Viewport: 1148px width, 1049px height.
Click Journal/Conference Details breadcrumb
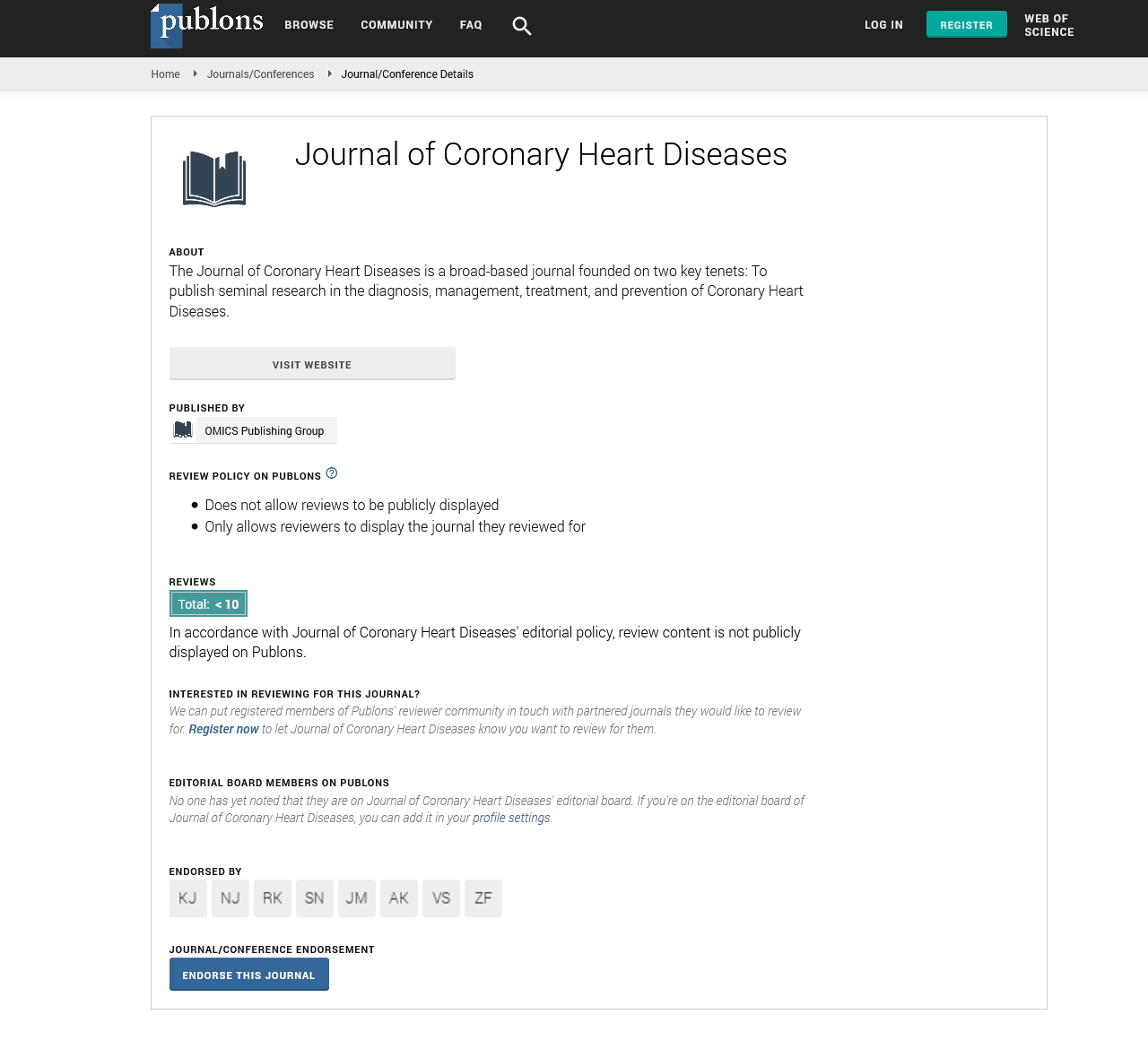pyautogui.click(x=407, y=74)
